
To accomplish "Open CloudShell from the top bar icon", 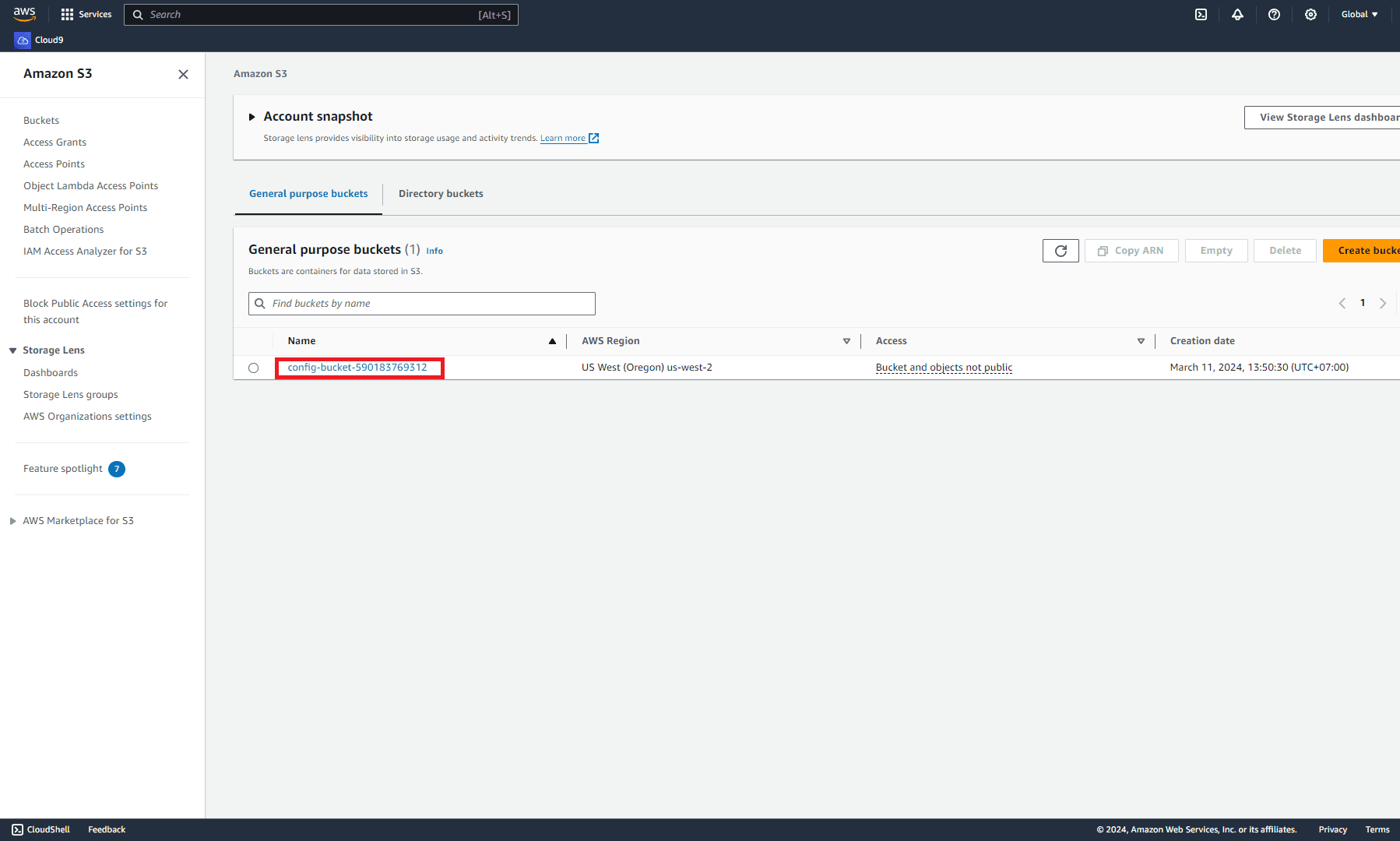I will tap(1201, 14).
